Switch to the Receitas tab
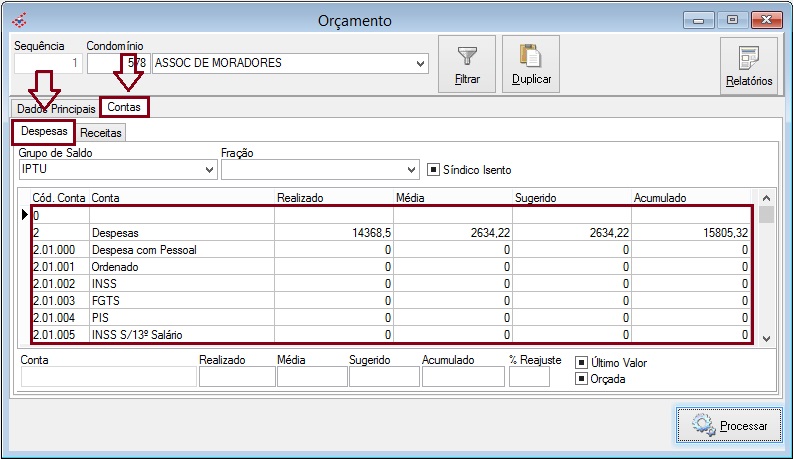The width and height of the screenshot is (794, 459). 101,132
